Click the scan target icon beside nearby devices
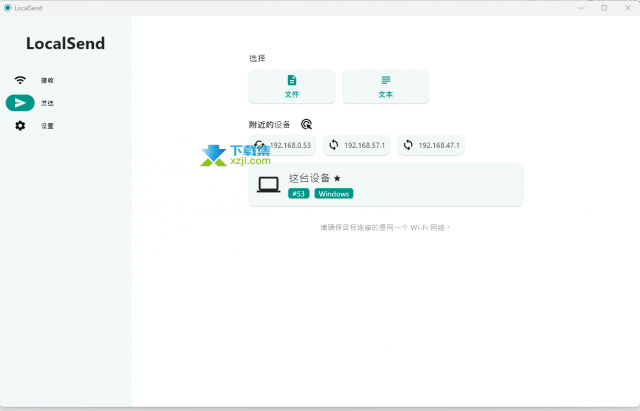Viewport: 640px width, 411px height. (x=307, y=124)
